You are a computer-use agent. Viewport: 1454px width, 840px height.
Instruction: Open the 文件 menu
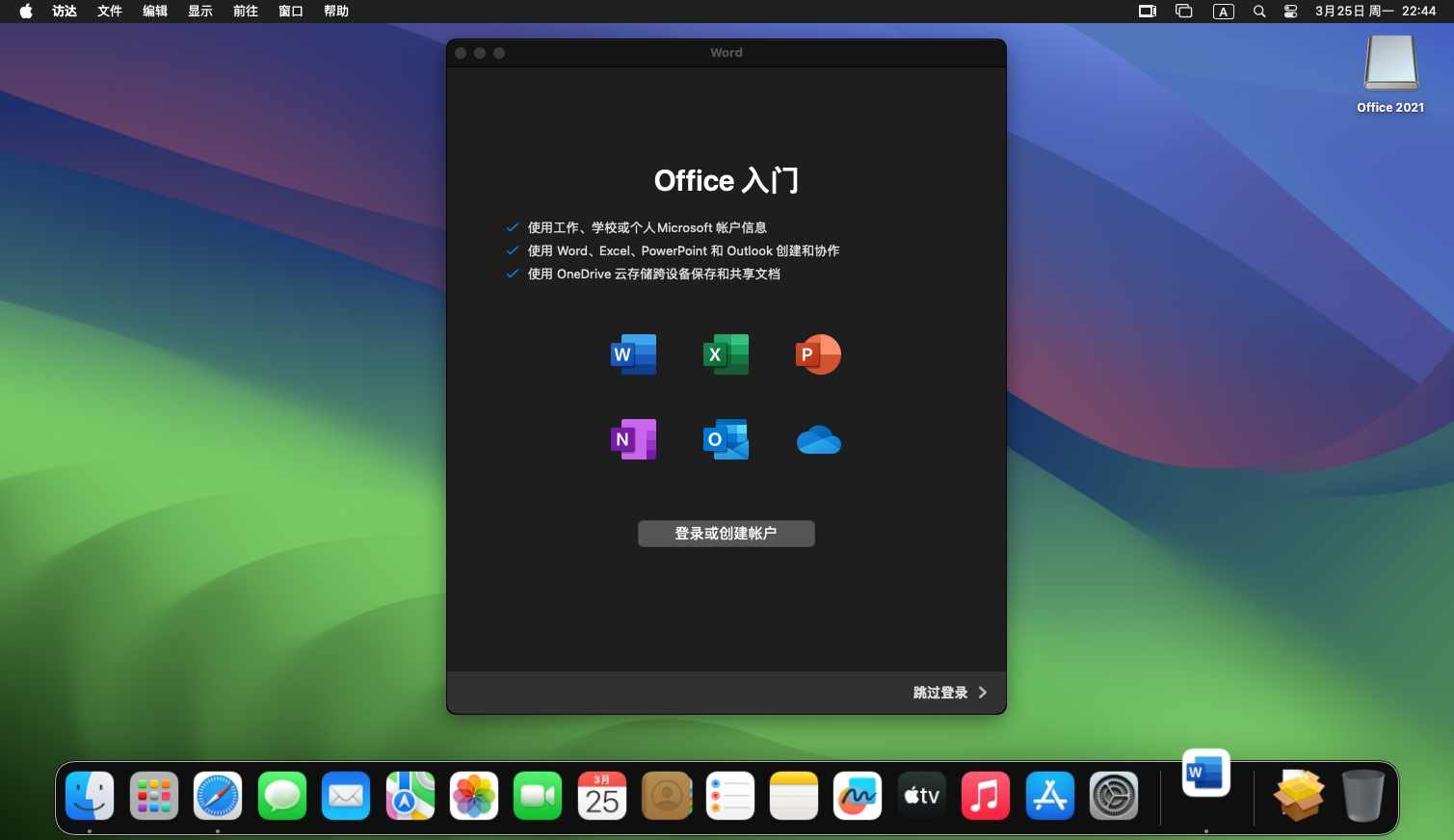coord(110,12)
